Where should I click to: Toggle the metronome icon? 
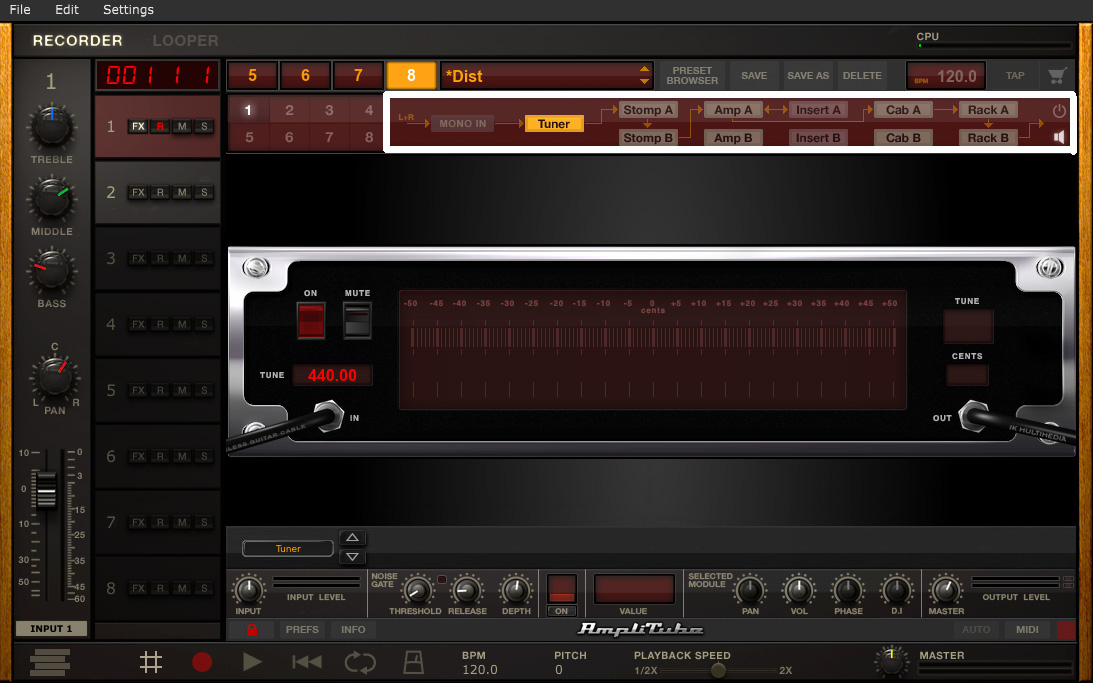pos(413,662)
